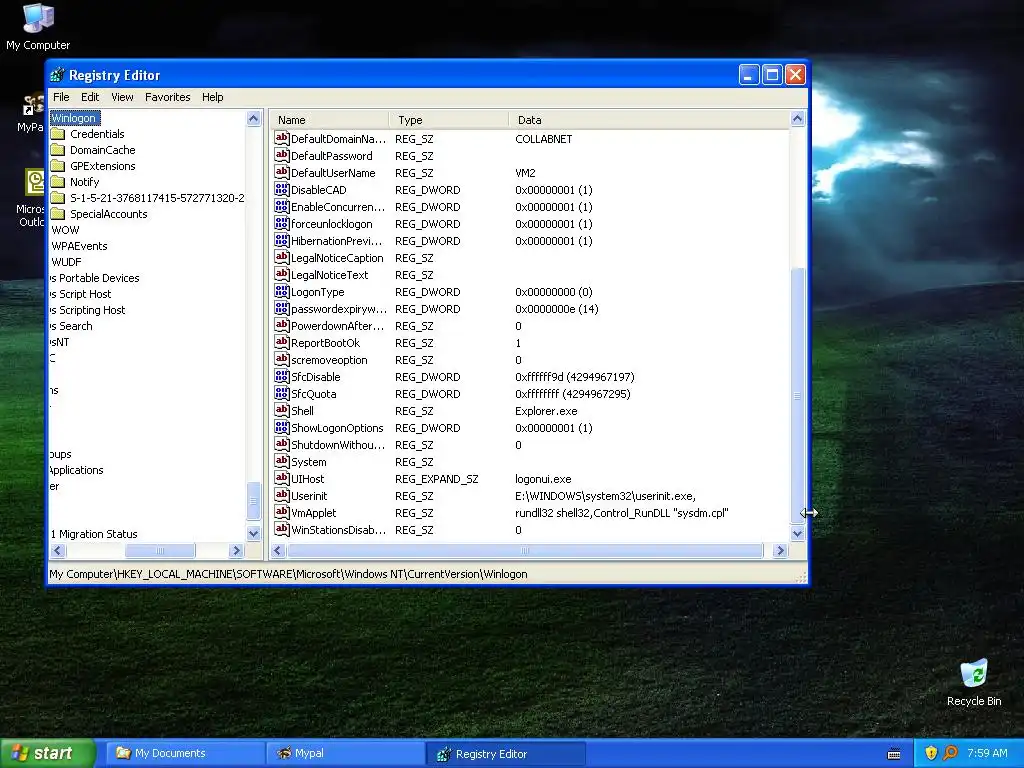The width and height of the screenshot is (1024, 768).
Task: Switch to Mypal taskbar button
Action: point(345,754)
